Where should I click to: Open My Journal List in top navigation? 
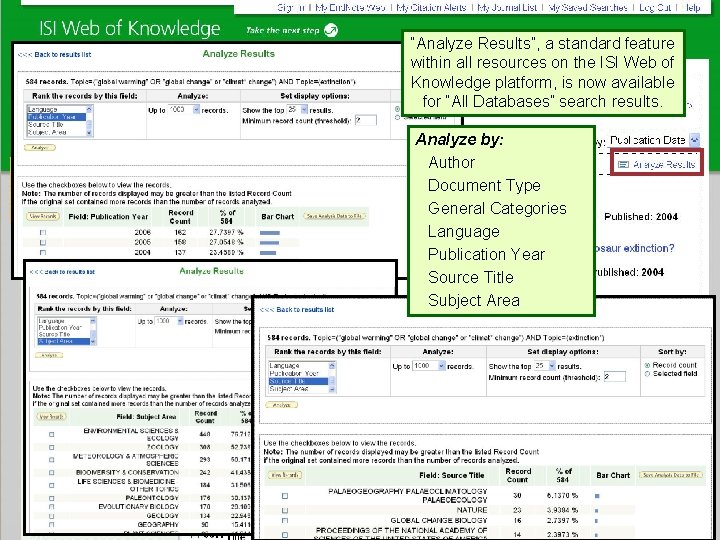tap(507, 7)
